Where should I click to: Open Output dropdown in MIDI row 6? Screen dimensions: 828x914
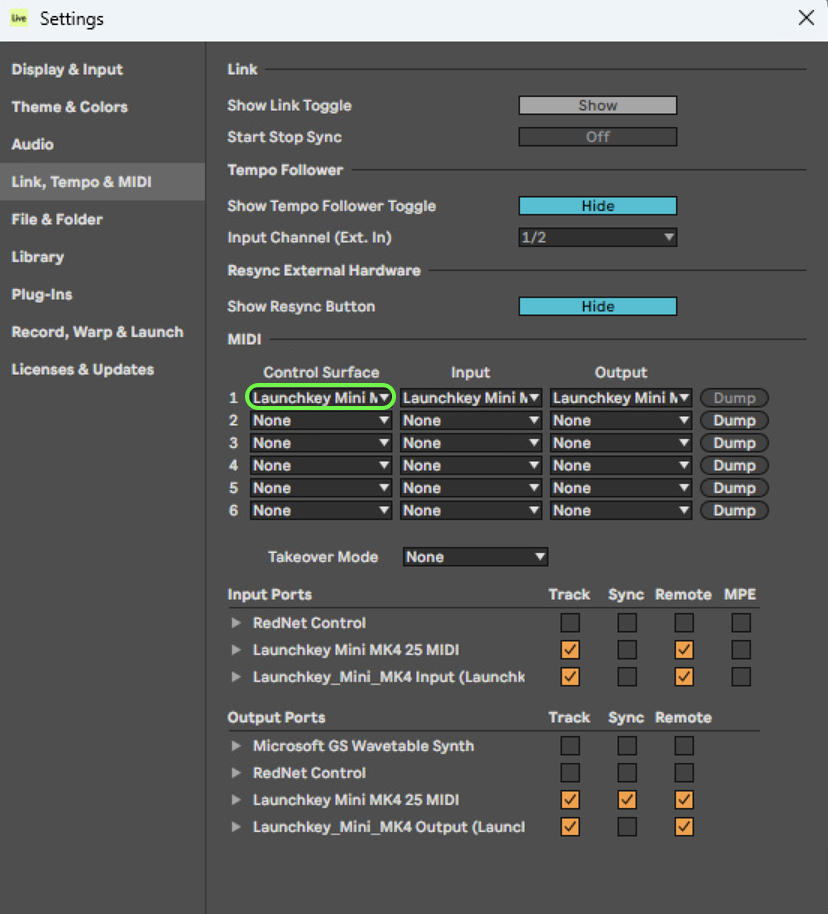[620, 511]
